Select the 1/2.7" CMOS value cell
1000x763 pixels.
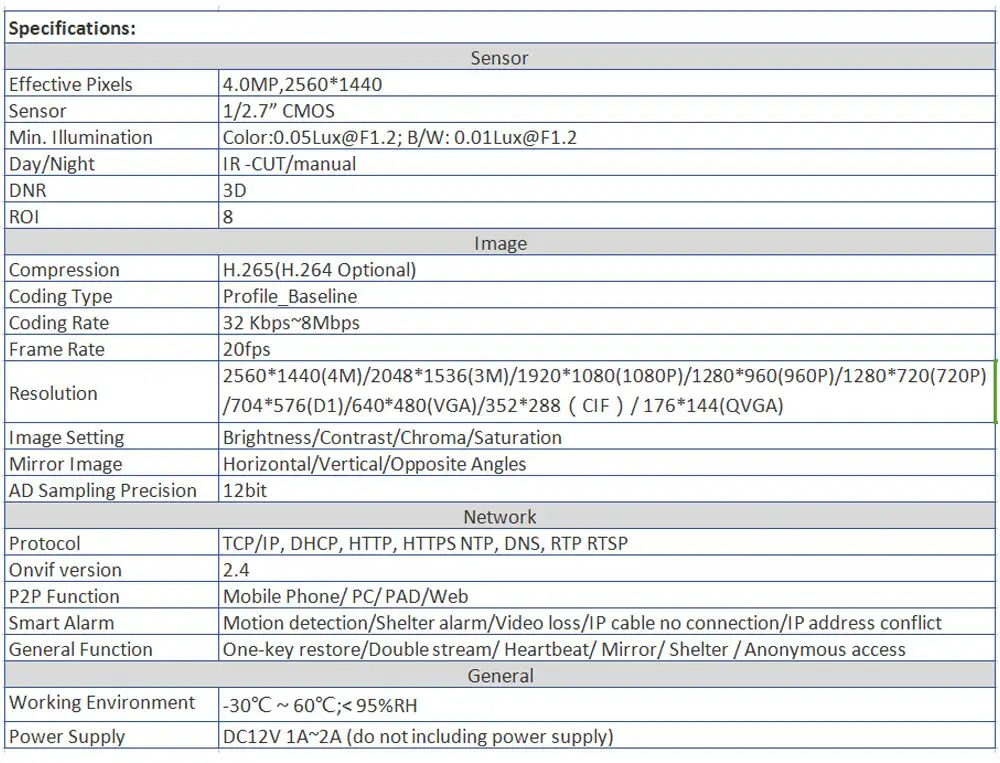pyautogui.click(x=607, y=110)
